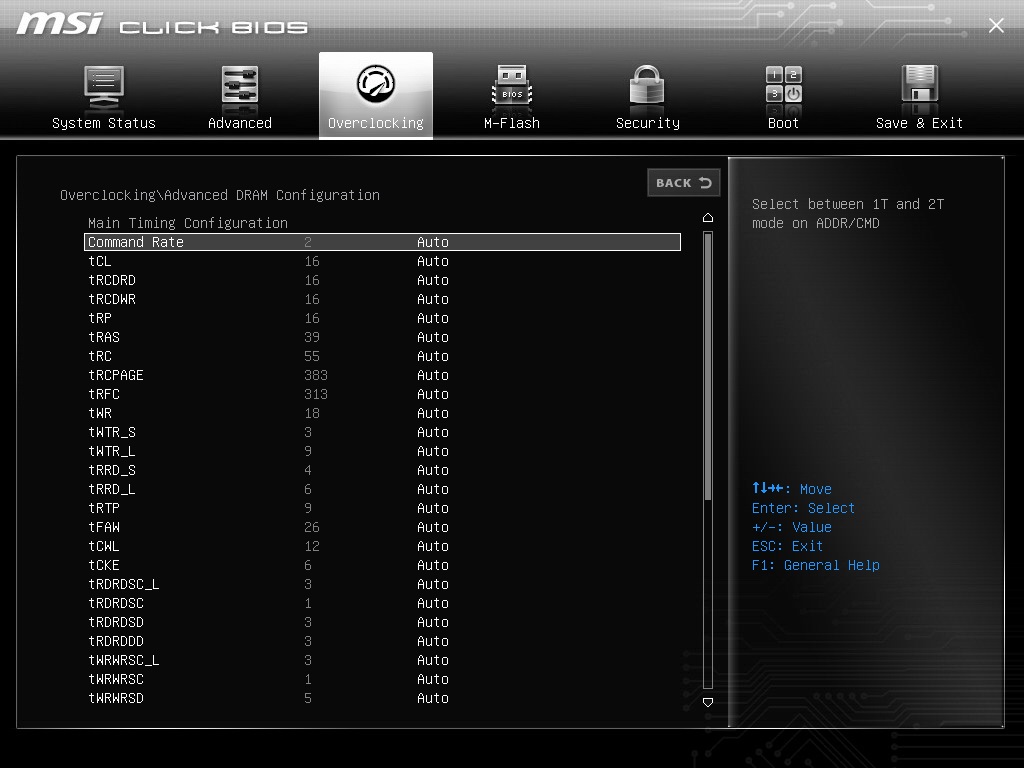Screen dimensions: 1024x768
Task: Select the tWRWRSC_L row label
Action: click(123, 660)
